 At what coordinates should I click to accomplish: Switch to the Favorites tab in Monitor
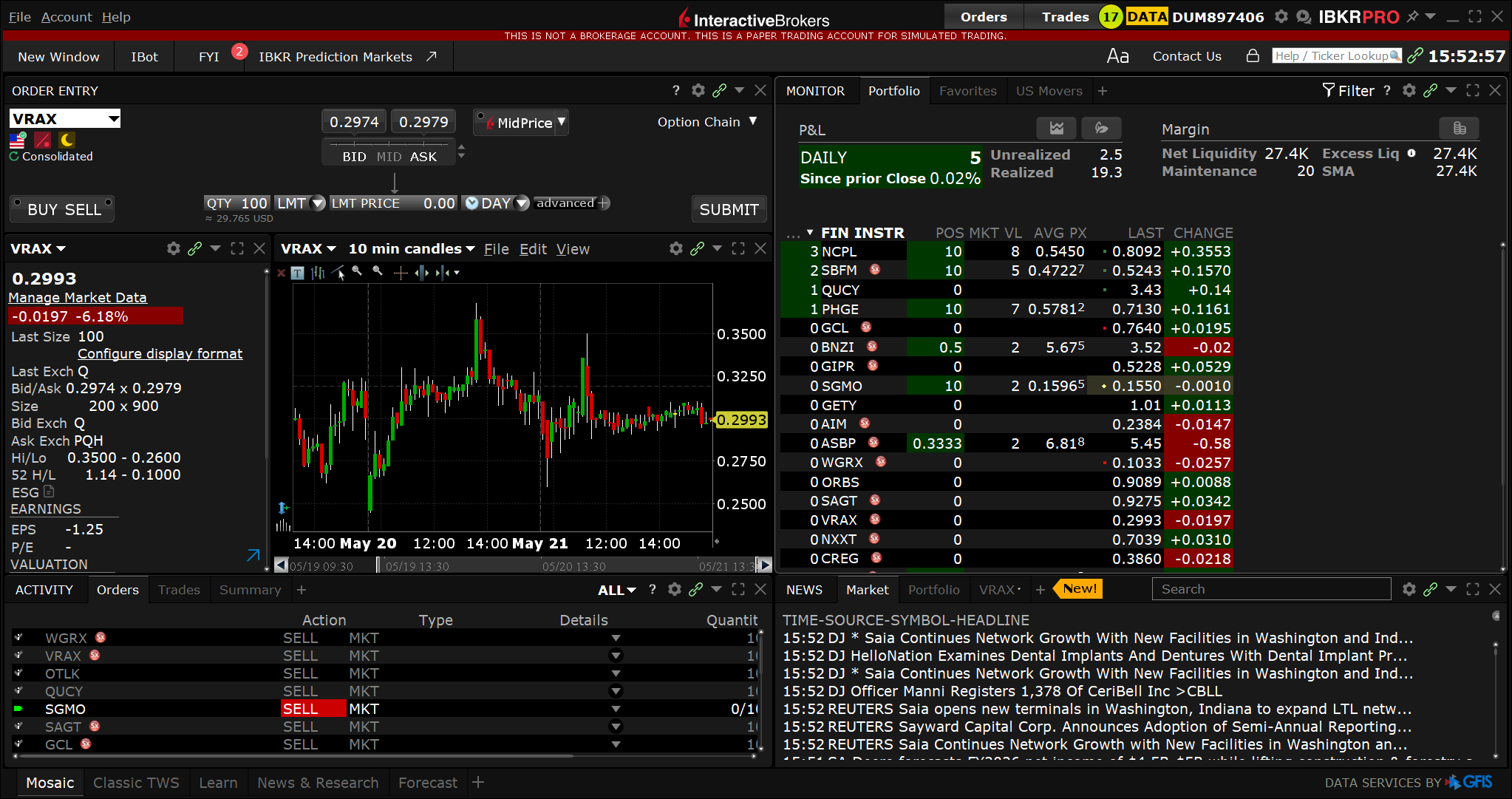tap(967, 91)
